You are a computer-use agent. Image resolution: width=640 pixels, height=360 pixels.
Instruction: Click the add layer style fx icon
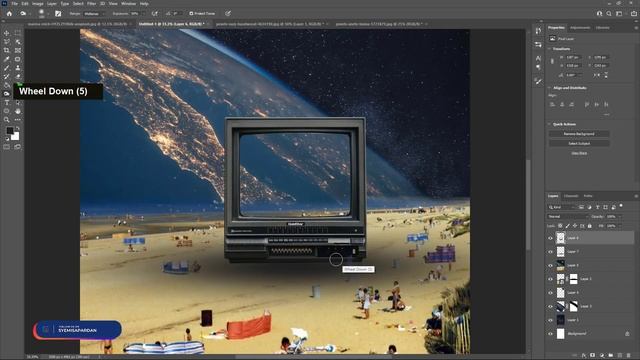[x=584, y=356]
